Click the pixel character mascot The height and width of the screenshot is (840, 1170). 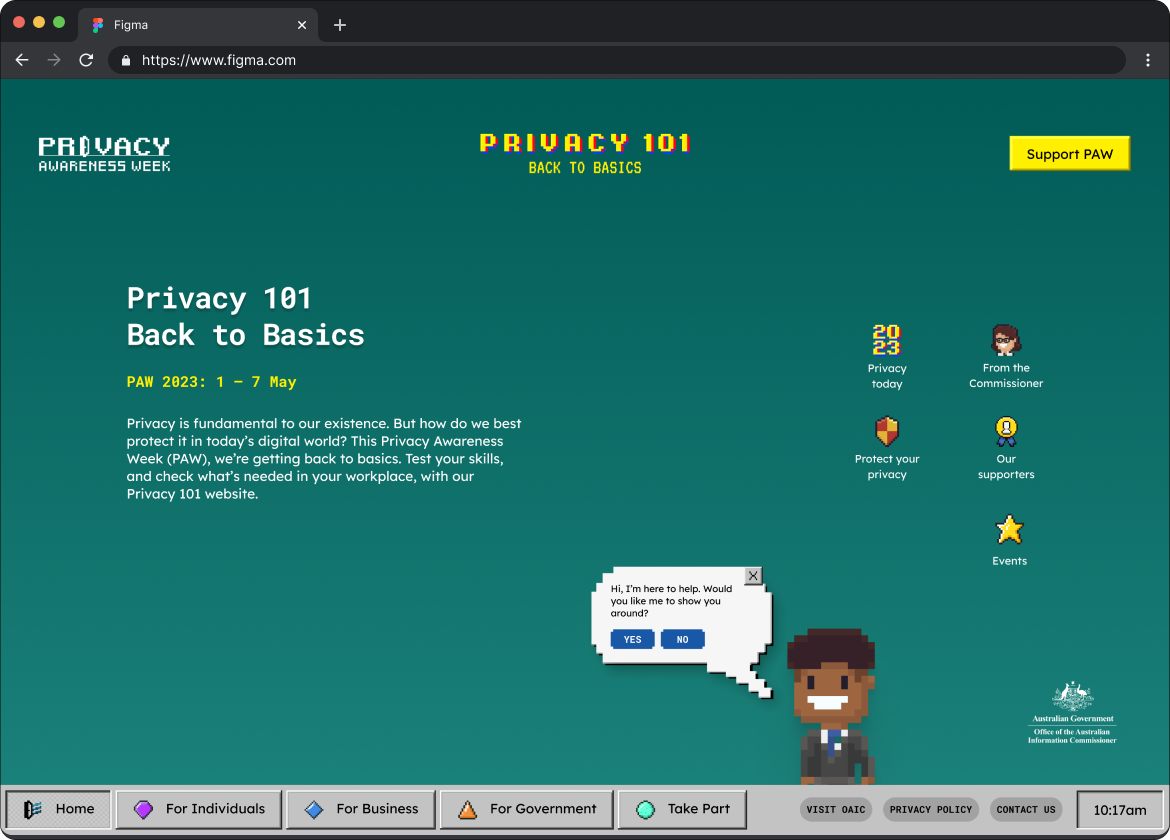[831, 706]
